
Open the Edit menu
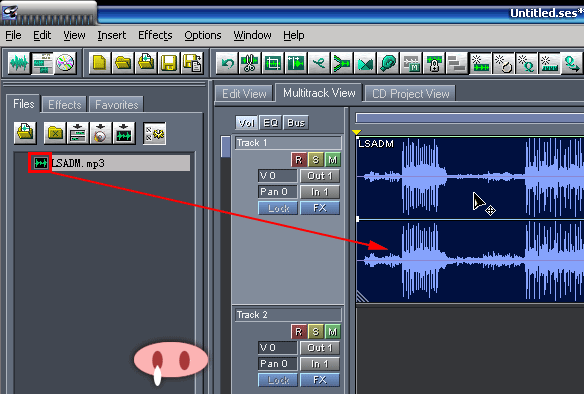pyautogui.click(x=42, y=35)
